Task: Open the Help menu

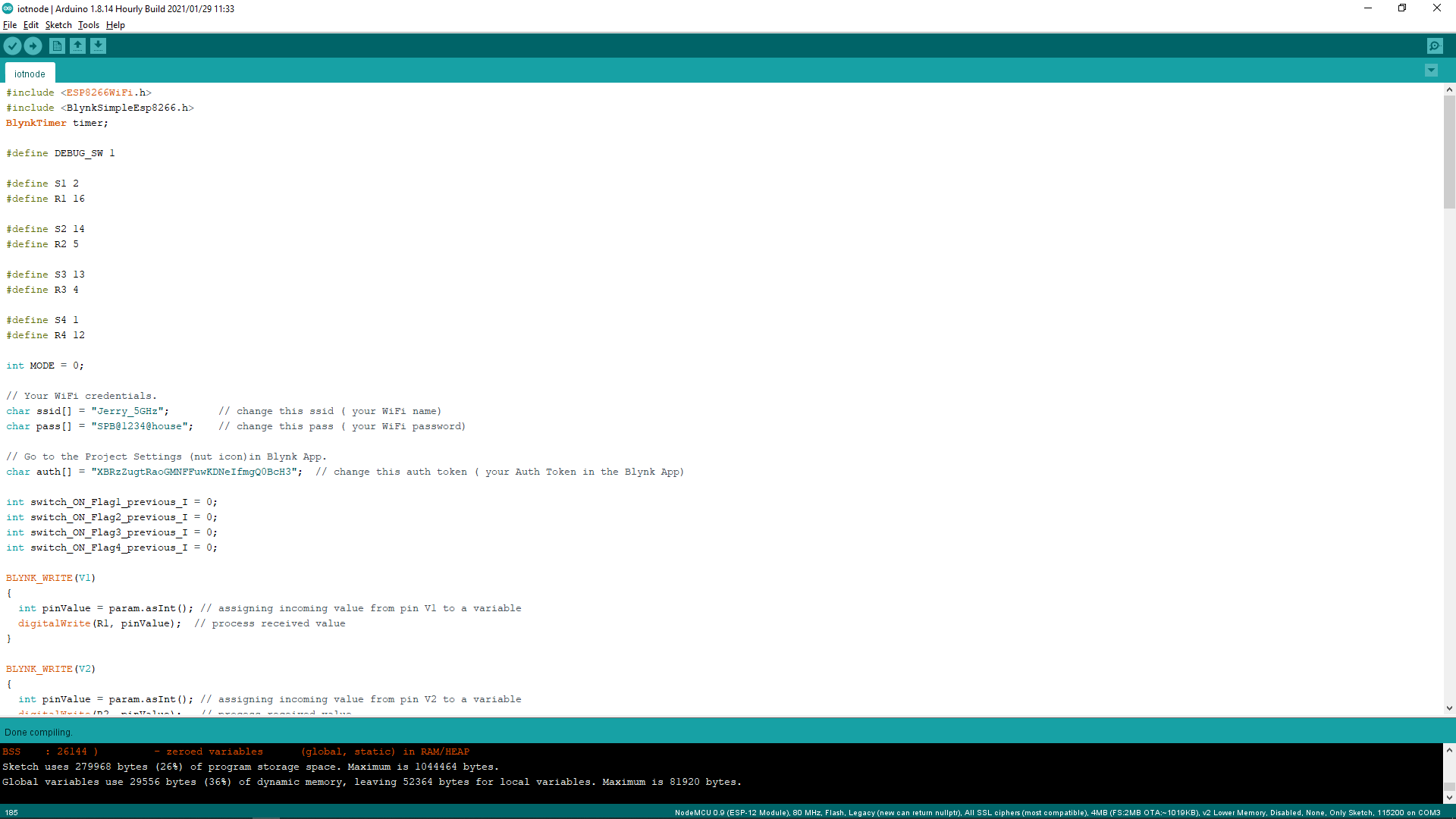Action: [115, 25]
